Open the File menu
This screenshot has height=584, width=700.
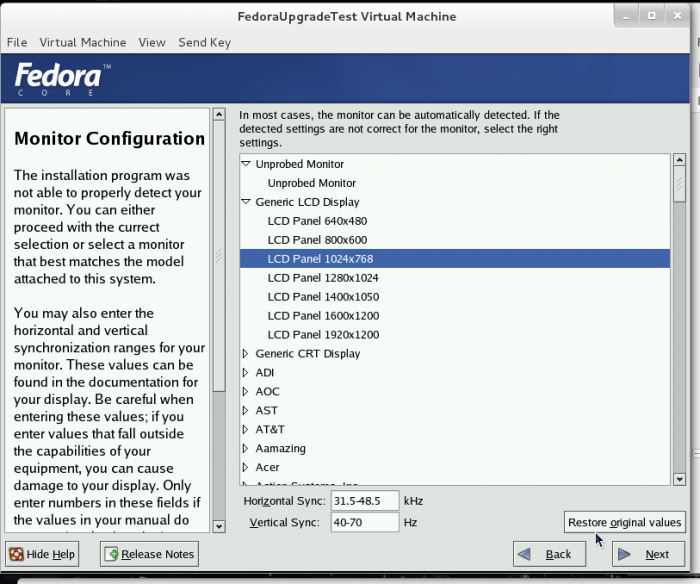click(x=17, y=43)
